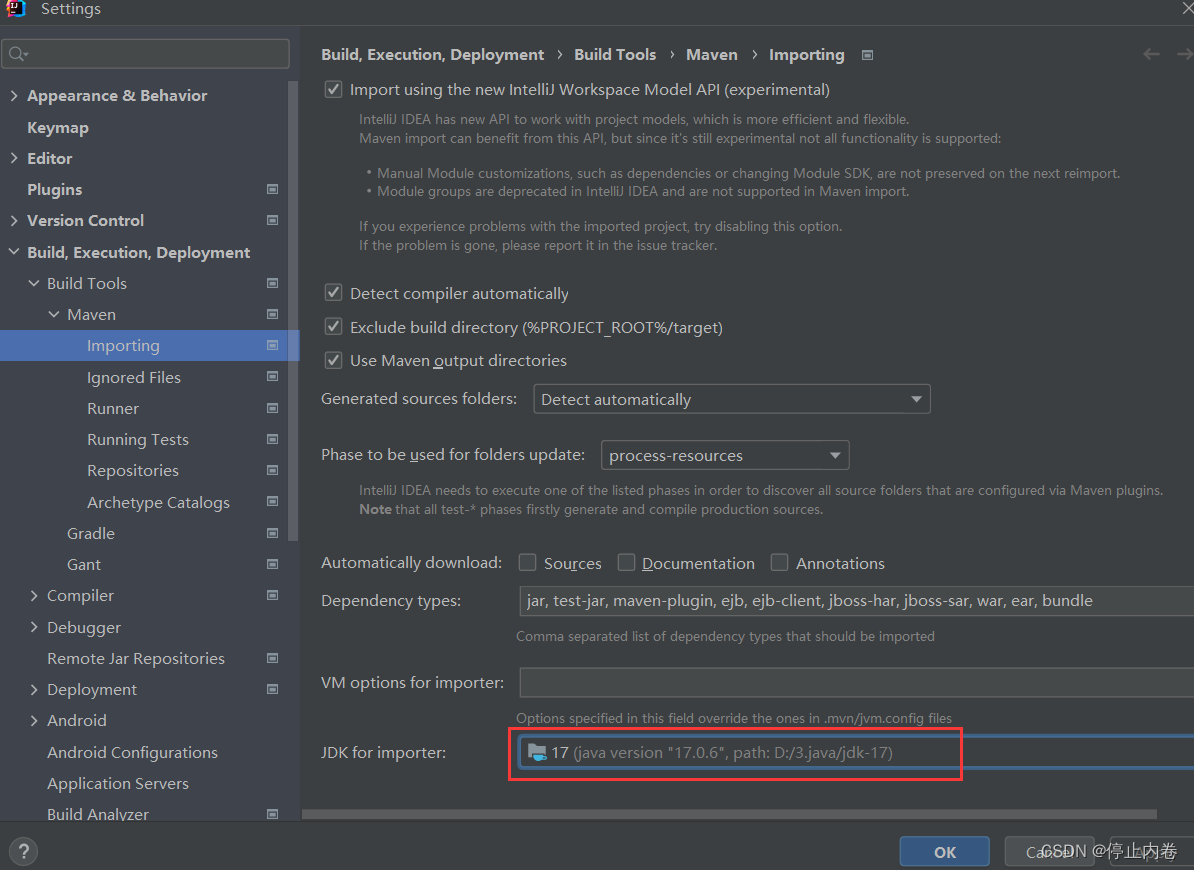Click Build Tools in the breadcrumb
1194x870 pixels.
pos(615,55)
